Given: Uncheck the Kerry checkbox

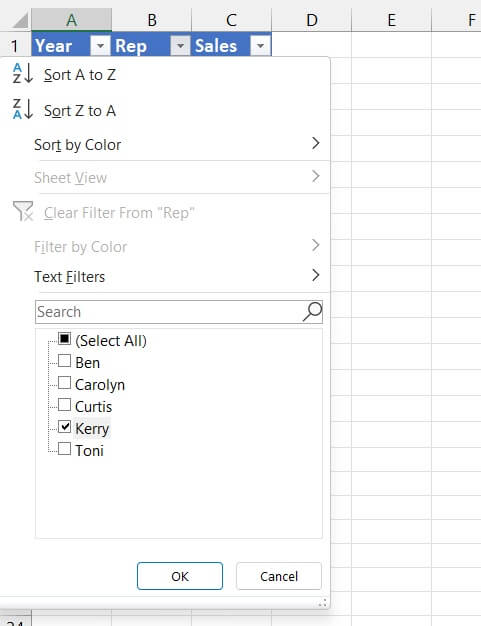Looking at the screenshot, I should tap(64, 427).
